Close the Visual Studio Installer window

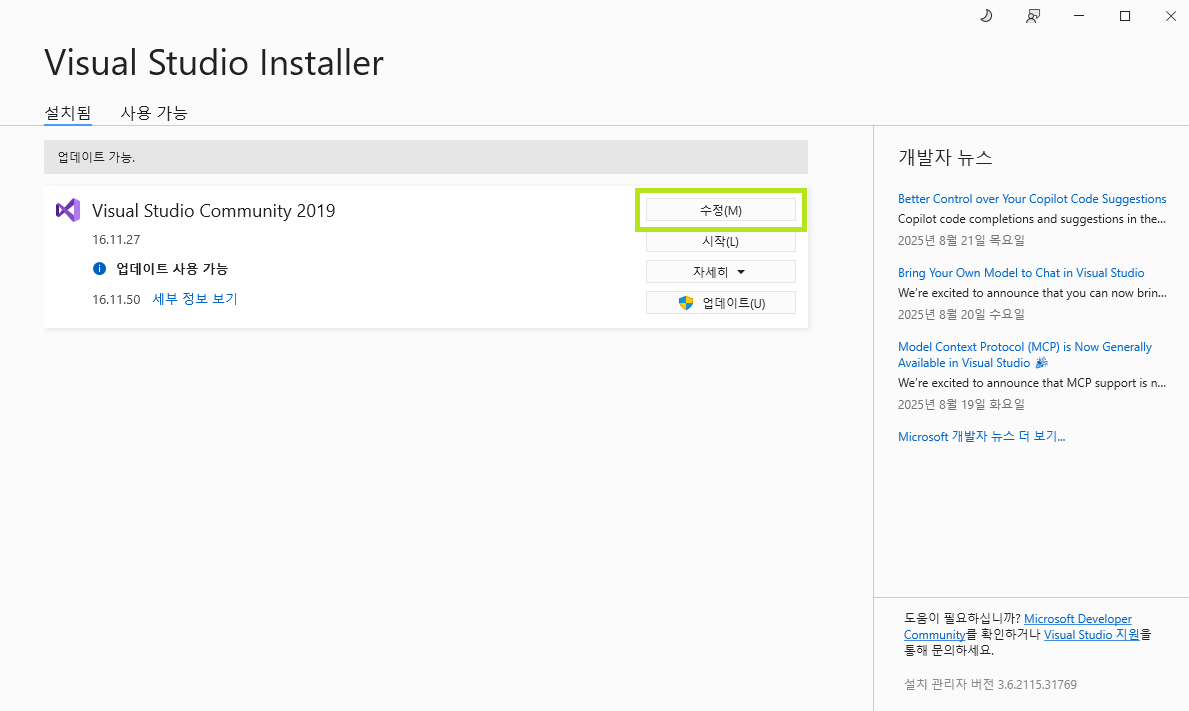1171,16
